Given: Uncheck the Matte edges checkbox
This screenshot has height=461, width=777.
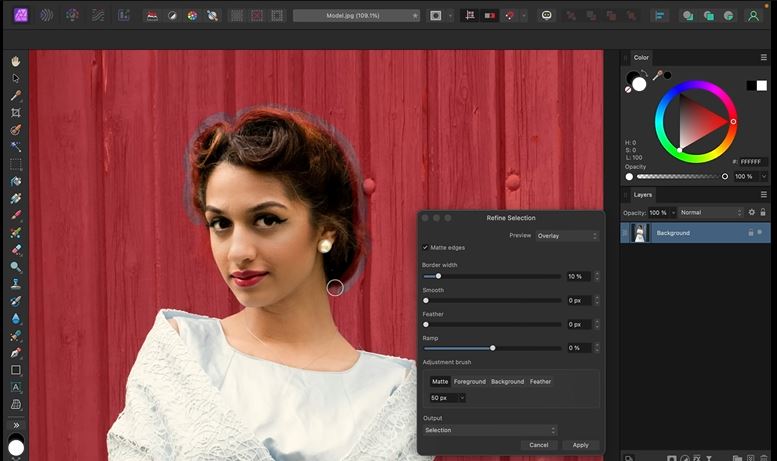Looking at the screenshot, I should point(425,247).
